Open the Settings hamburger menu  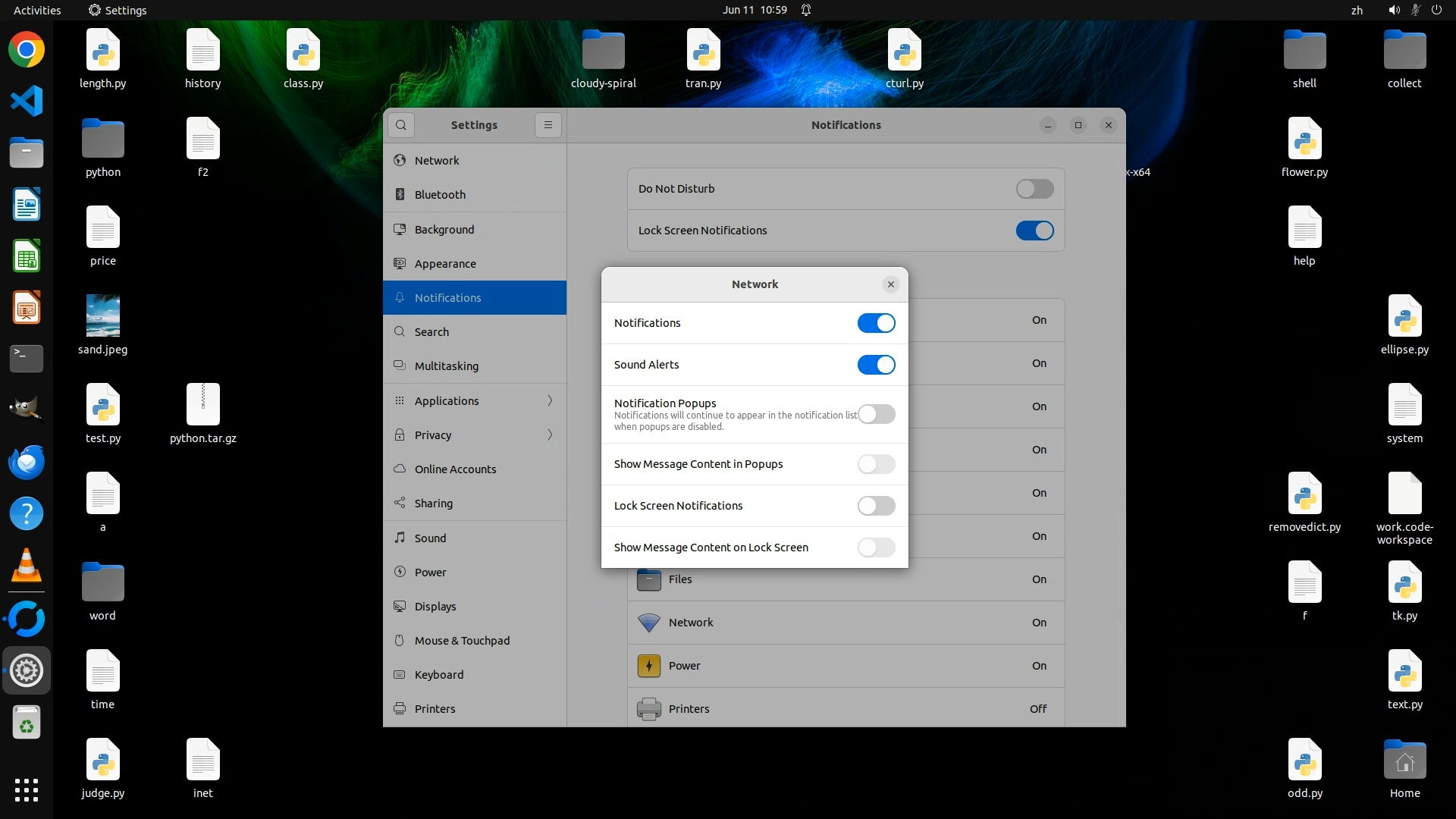point(548,125)
